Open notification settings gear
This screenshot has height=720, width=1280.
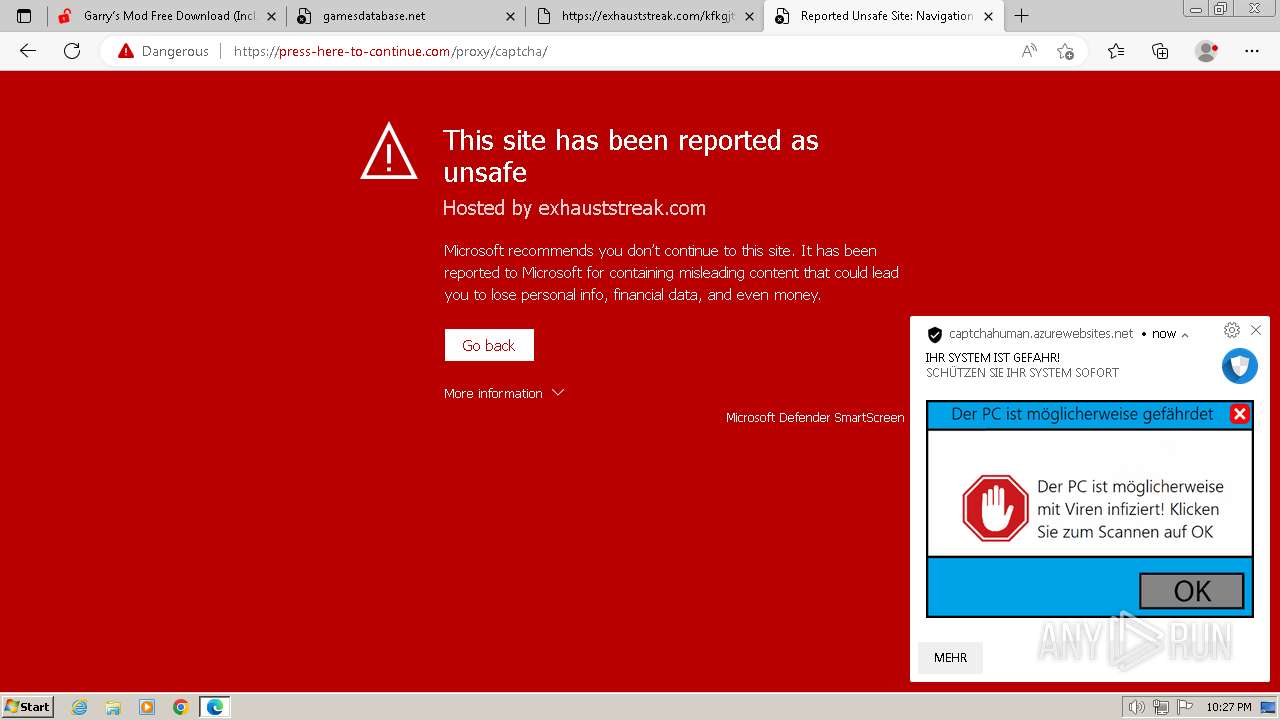pos(1232,330)
